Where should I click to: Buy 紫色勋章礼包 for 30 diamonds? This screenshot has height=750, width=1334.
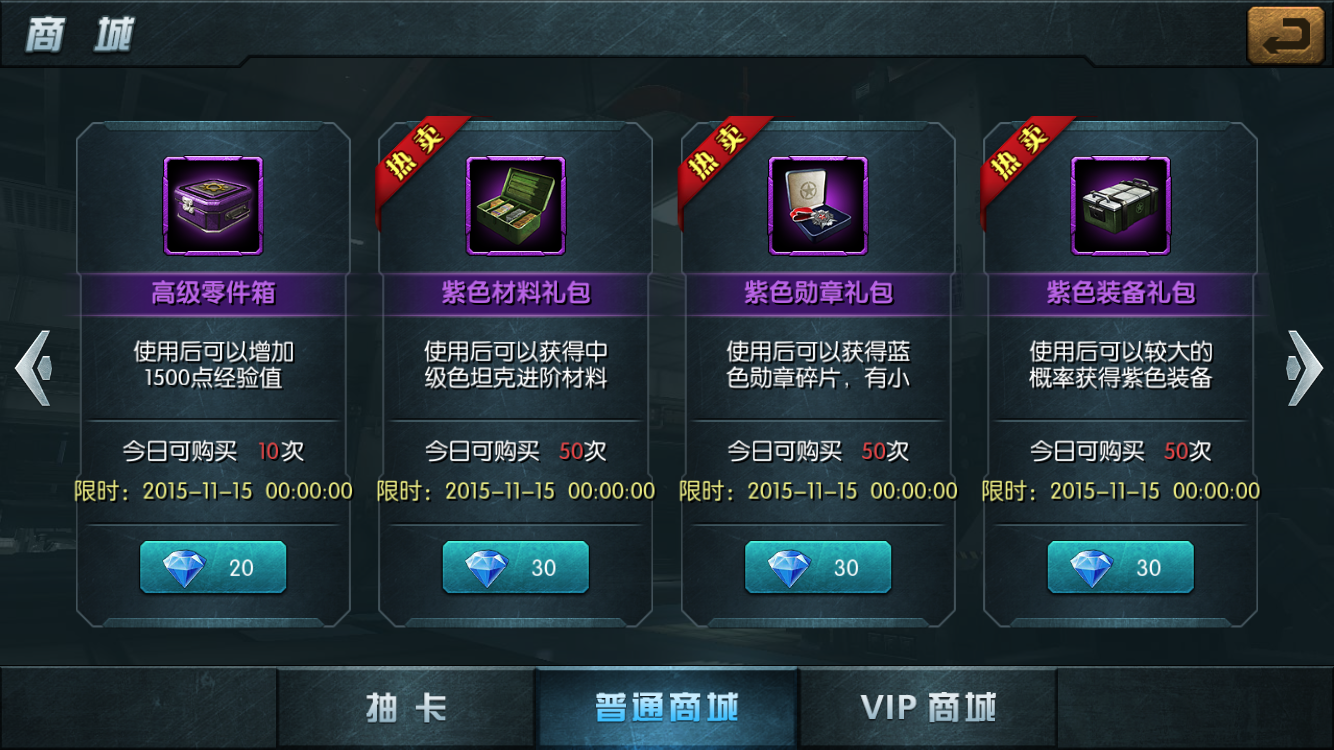point(818,568)
